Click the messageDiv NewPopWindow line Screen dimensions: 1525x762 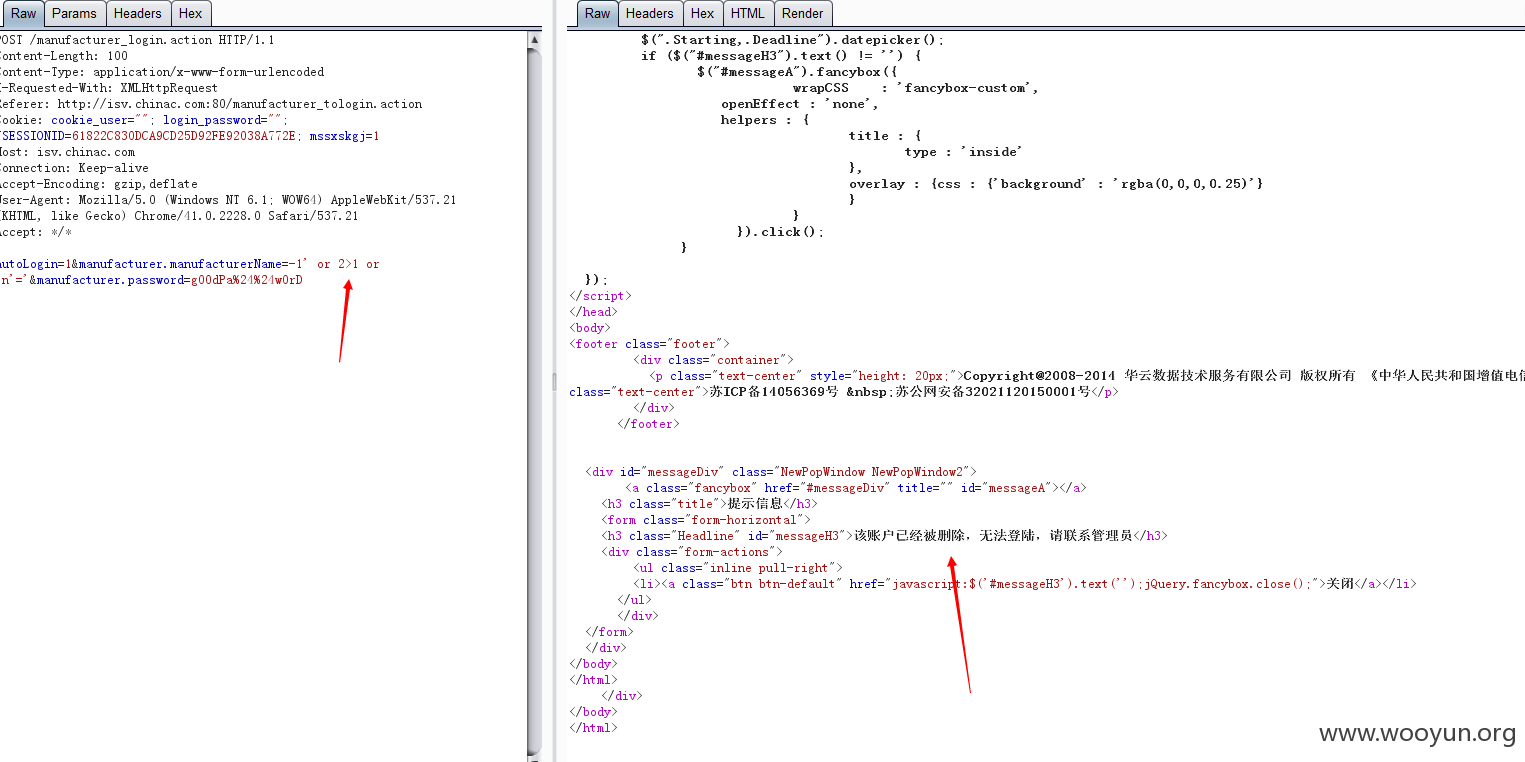pyautogui.click(x=781, y=472)
